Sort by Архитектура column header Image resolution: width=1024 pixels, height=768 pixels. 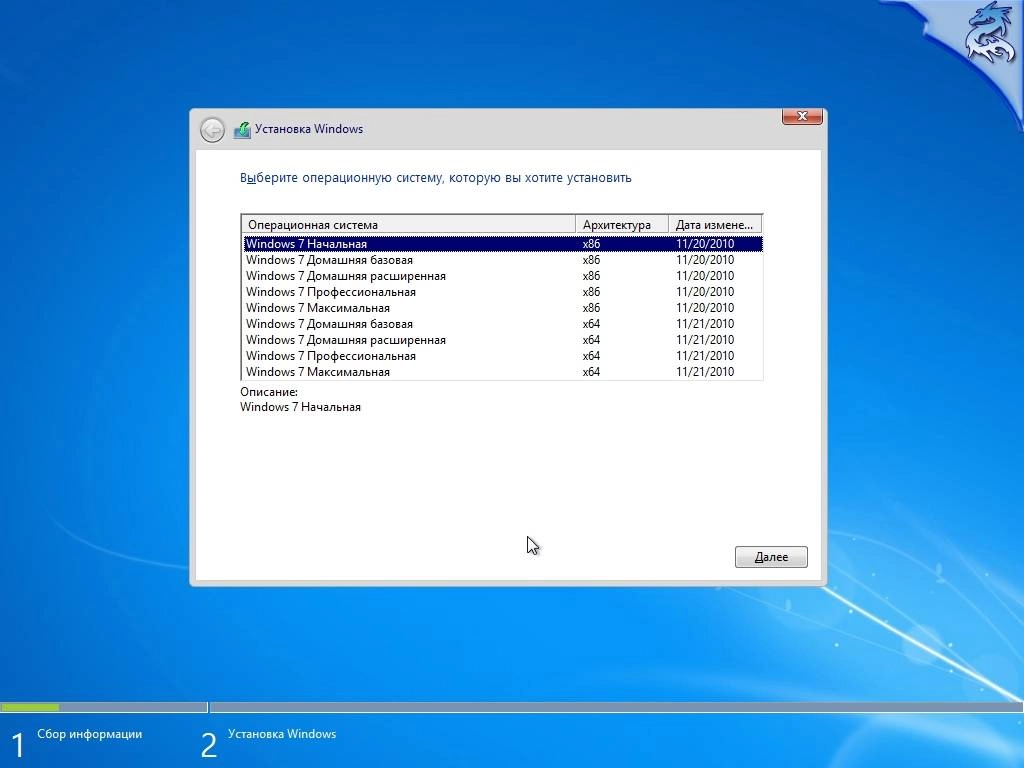click(x=622, y=225)
